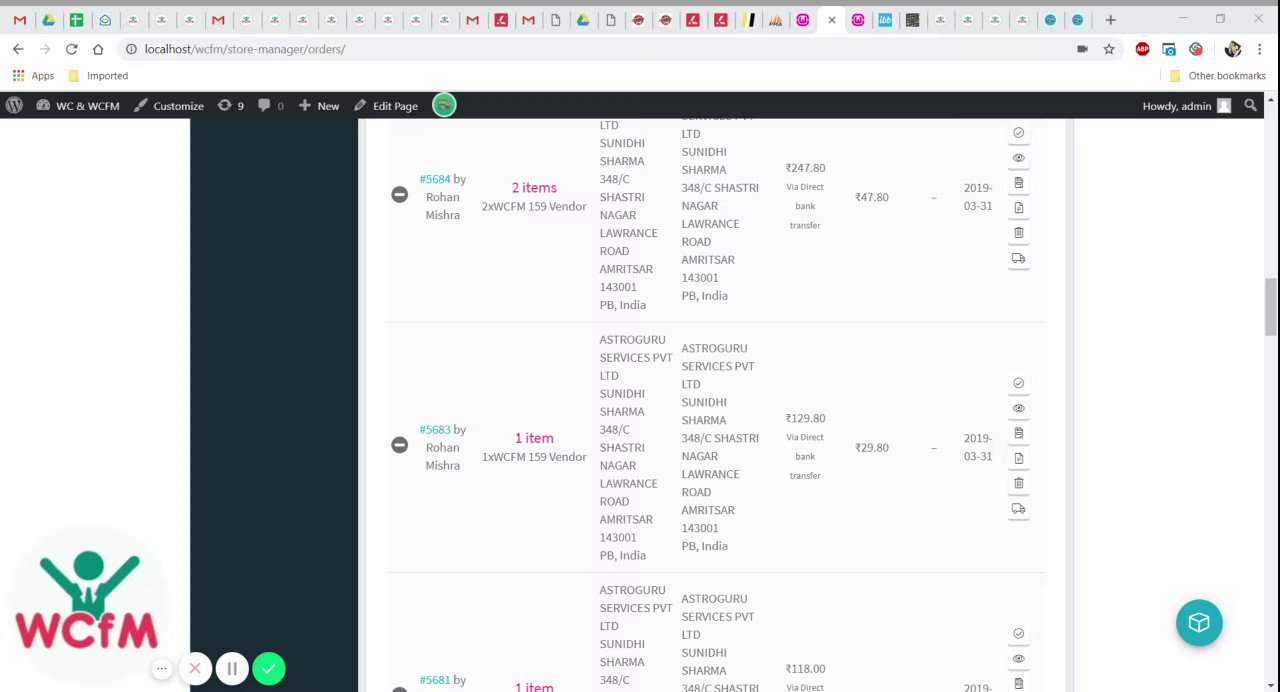
Task: Open order link #5683
Action: (x=435, y=429)
